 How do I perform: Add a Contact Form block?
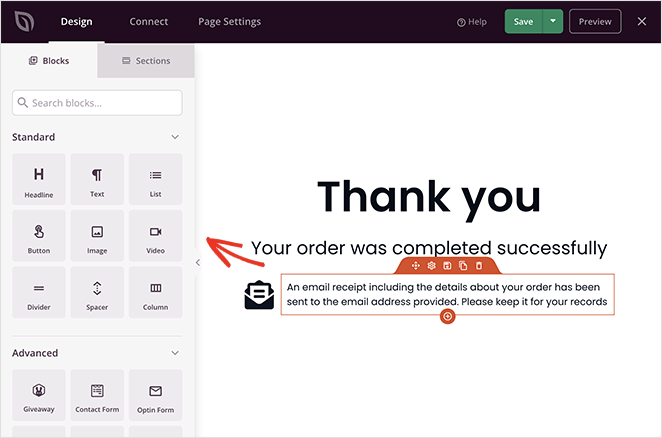[x=97, y=395]
